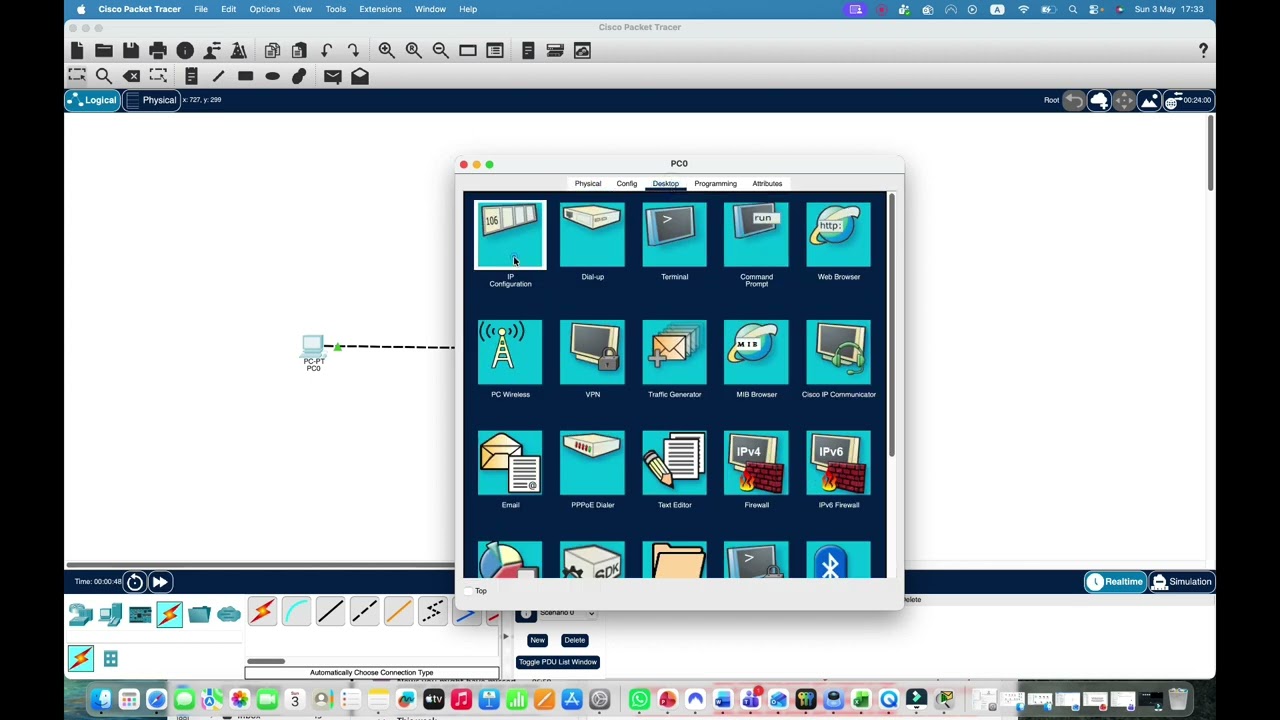Image resolution: width=1280 pixels, height=720 pixels.
Task: Open the Dial-up app
Action: point(592,236)
